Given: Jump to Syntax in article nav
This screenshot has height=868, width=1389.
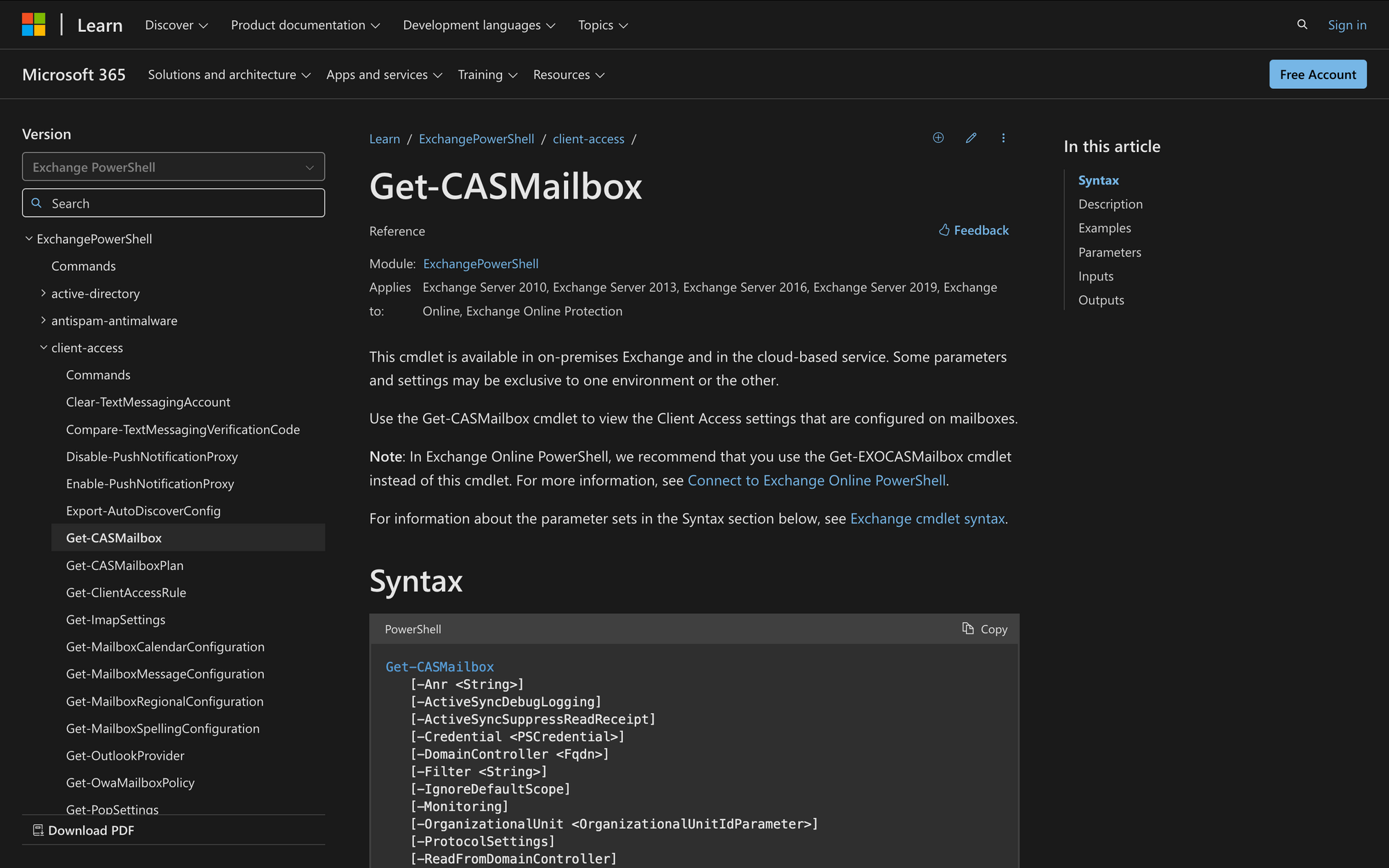Looking at the screenshot, I should (1098, 180).
